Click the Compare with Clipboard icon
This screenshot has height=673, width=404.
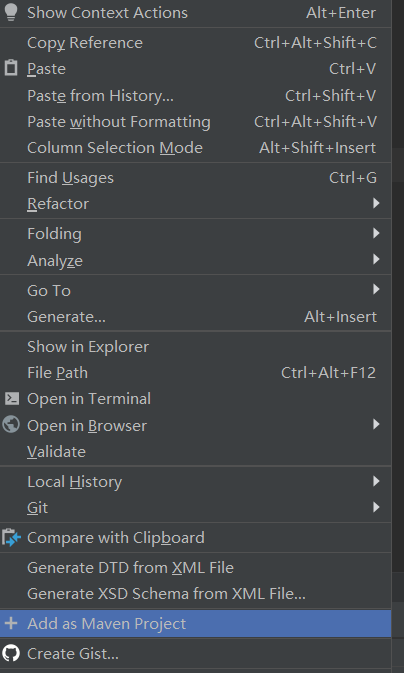click(11, 537)
